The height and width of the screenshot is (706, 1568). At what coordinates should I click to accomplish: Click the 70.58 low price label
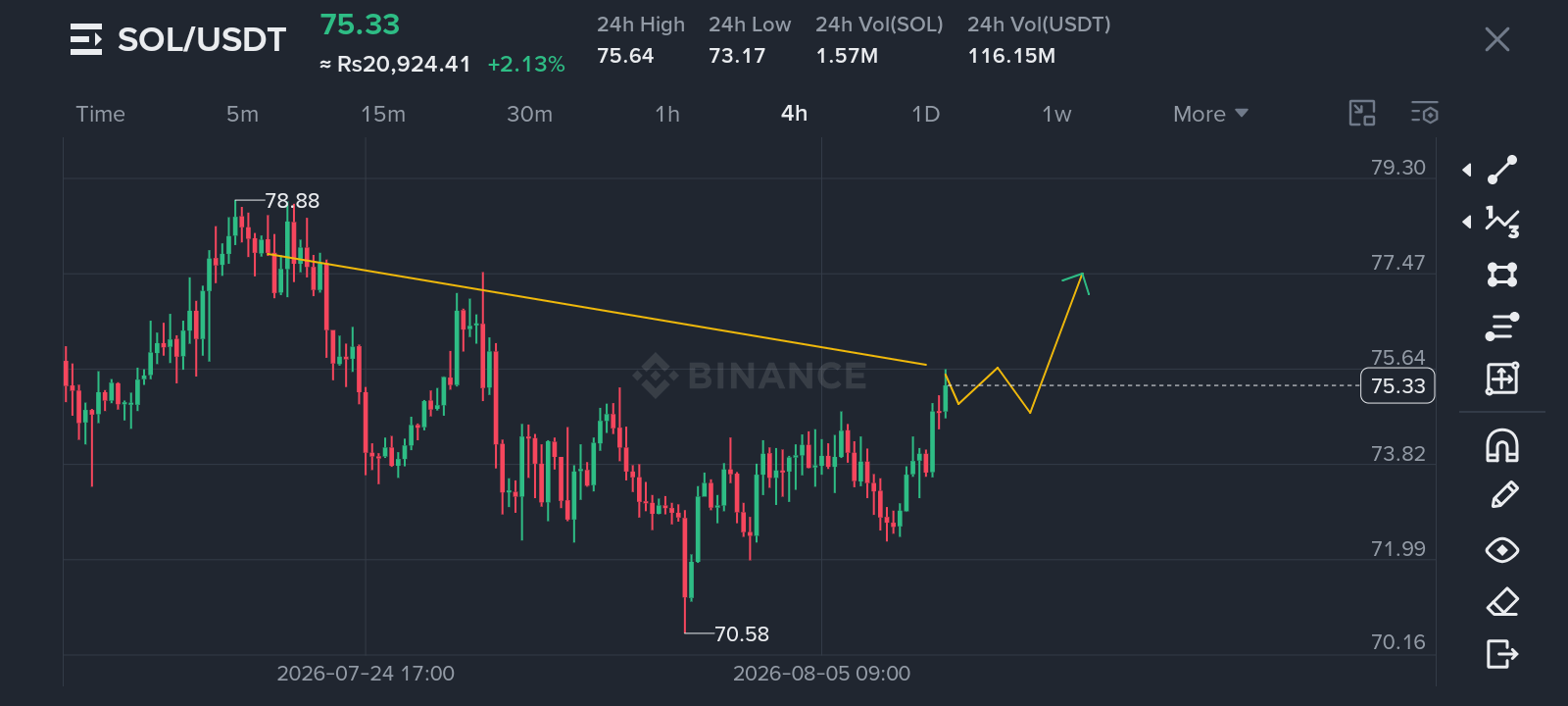742,634
